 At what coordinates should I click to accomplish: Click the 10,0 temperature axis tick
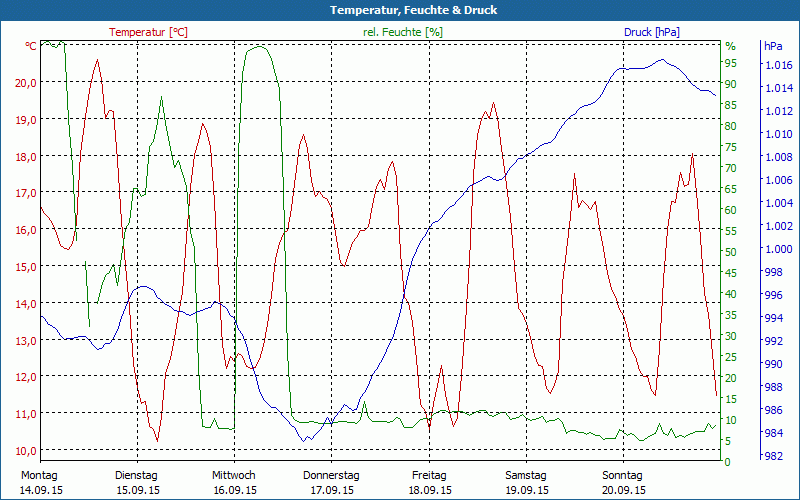25,450
